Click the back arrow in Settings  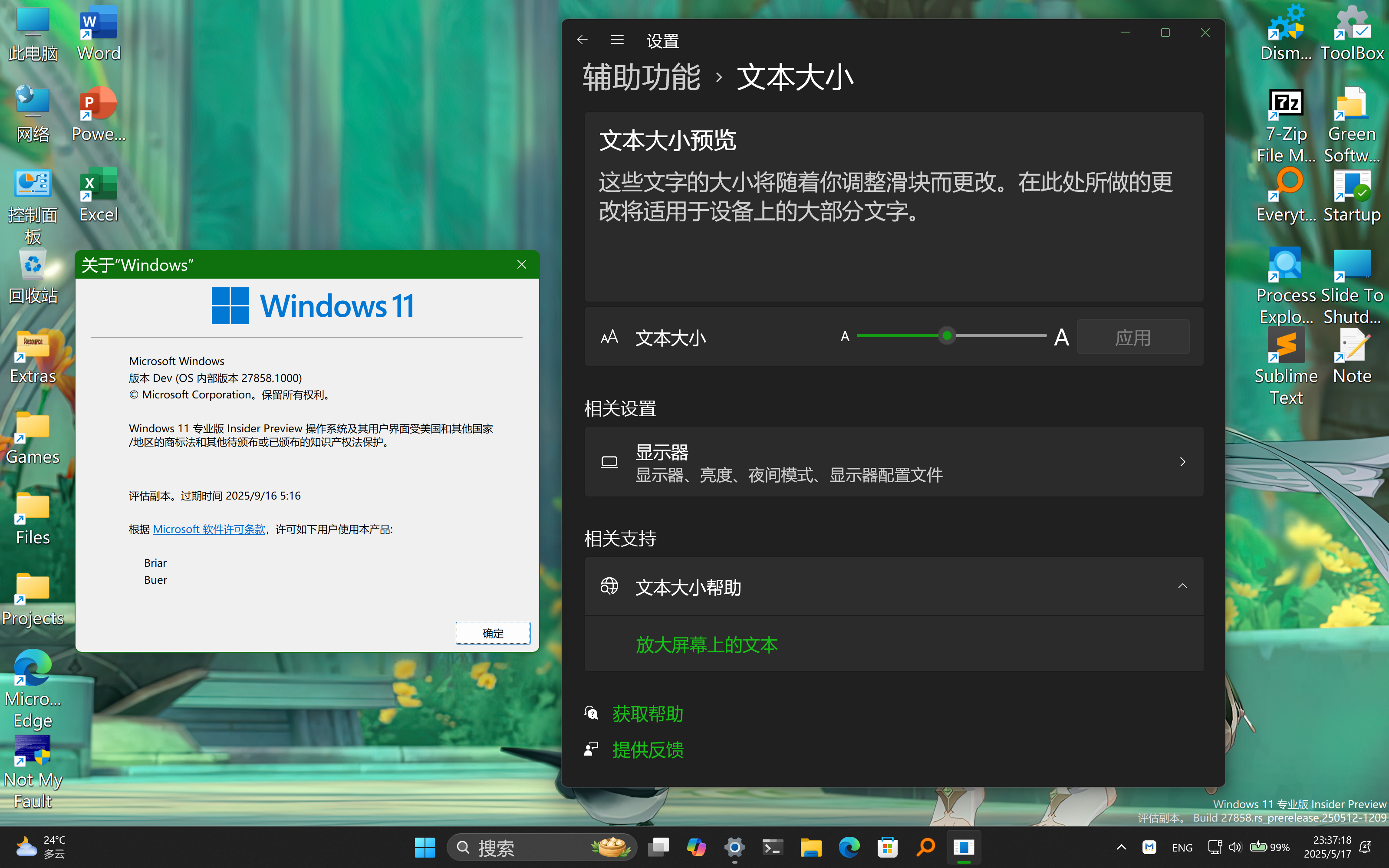pos(583,39)
